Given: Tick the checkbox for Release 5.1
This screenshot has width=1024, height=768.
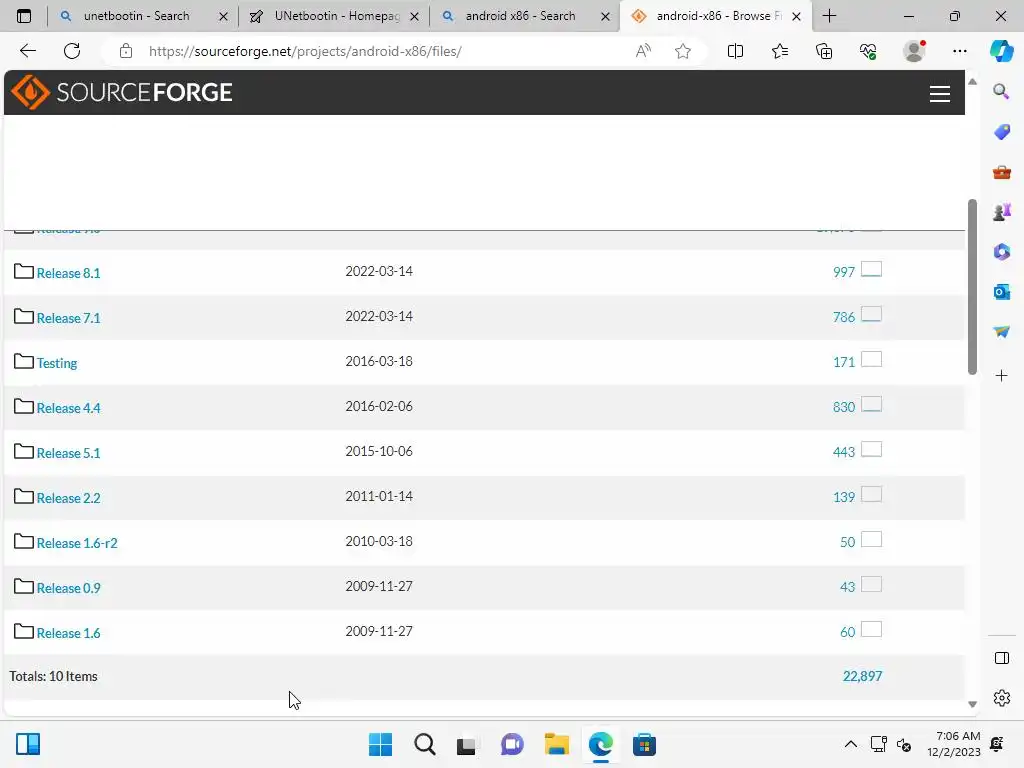Looking at the screenshot, I should 871,449.
